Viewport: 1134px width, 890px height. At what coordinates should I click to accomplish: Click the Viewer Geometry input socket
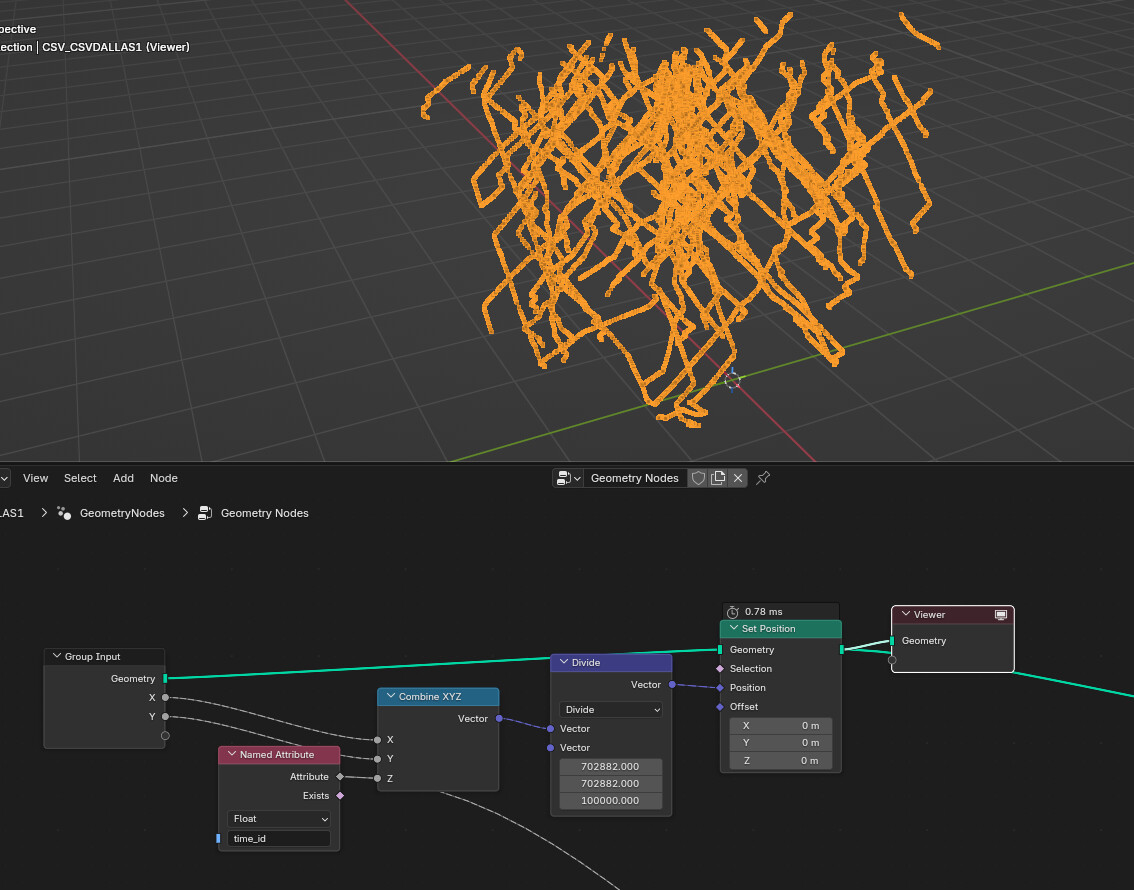(x=892, y=641)
